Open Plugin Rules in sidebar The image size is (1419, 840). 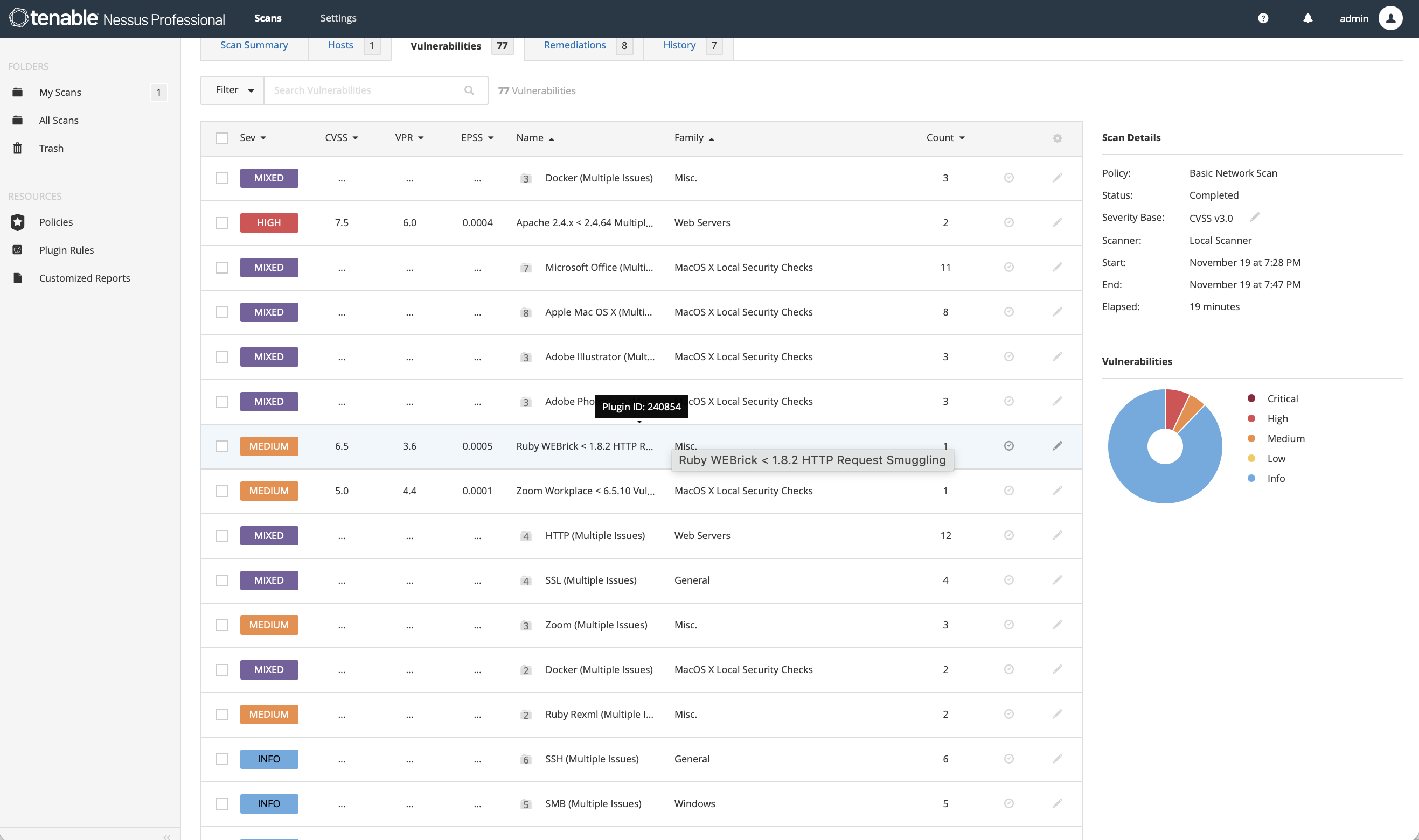point(66,250)
